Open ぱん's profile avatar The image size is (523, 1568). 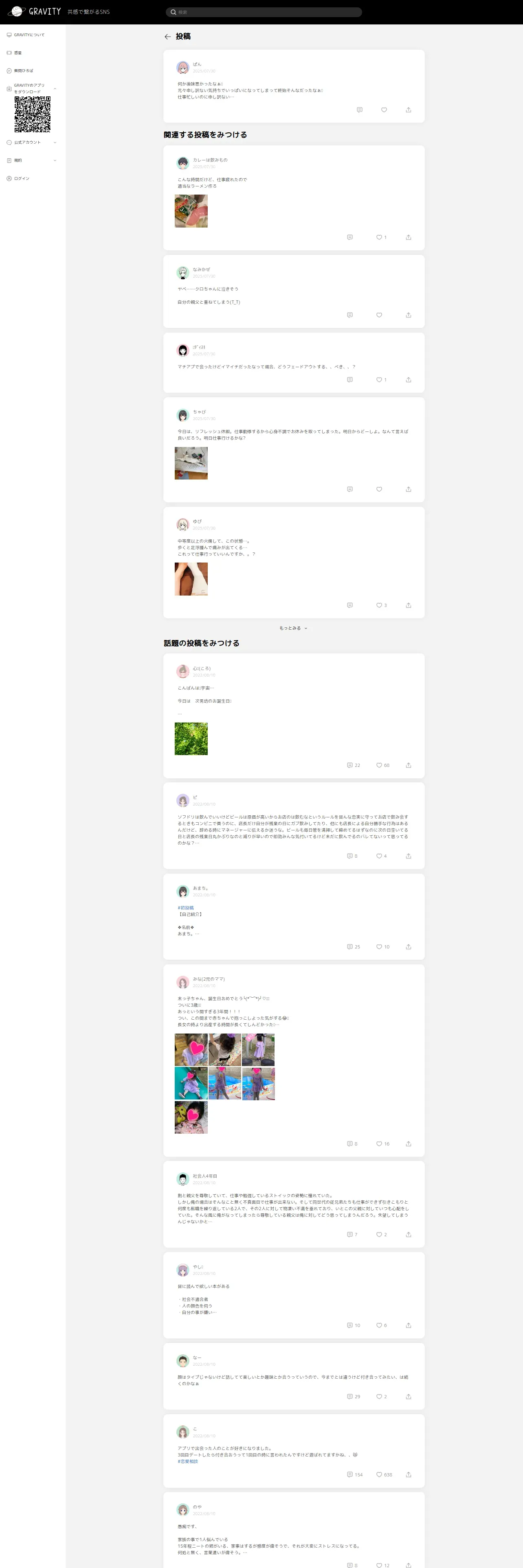point(182,68)
